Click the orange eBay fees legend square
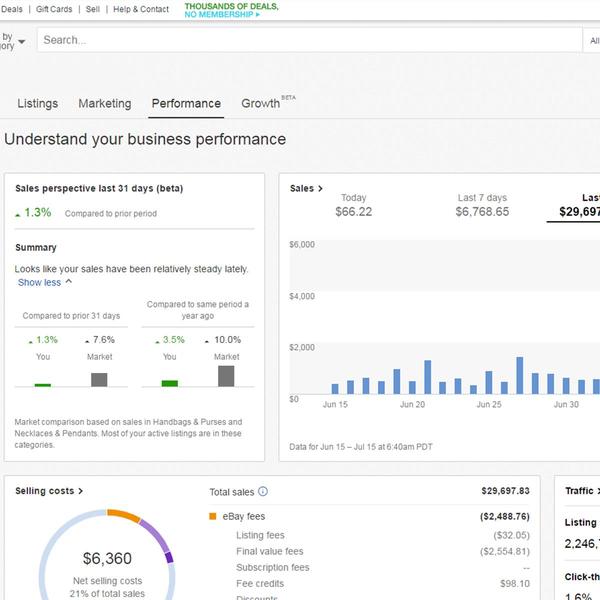600x600 pixels. pos(213,516)
